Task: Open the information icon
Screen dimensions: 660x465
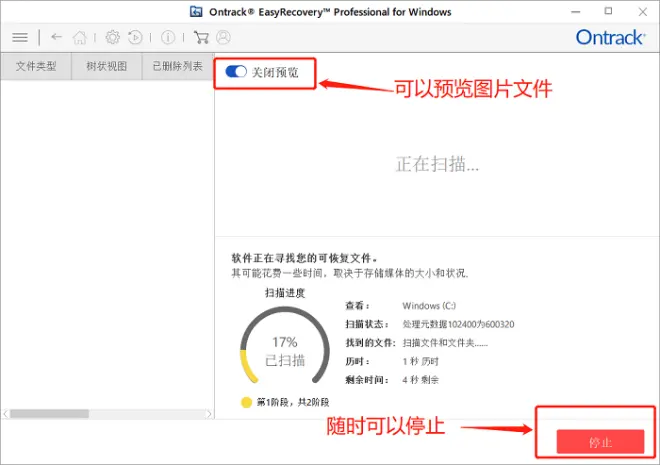Action: coord(168,37)
